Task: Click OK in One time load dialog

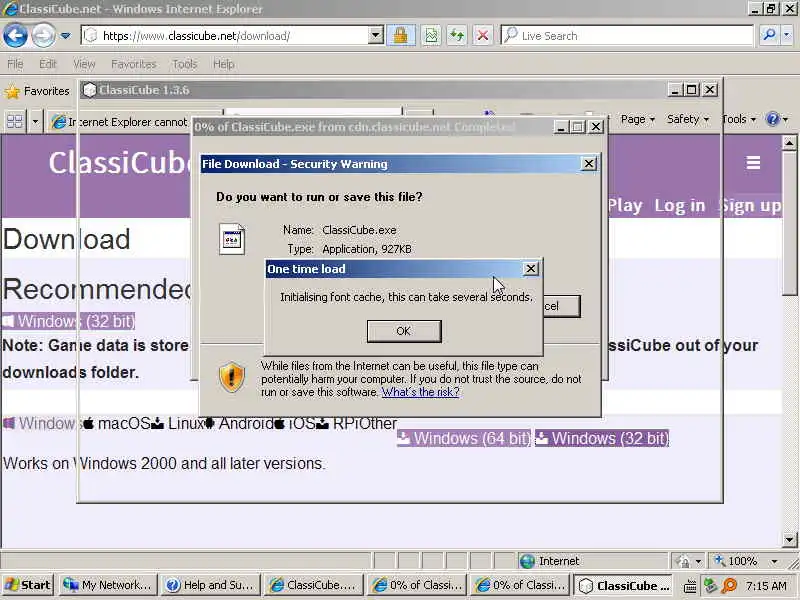Action: tap(404, 331)
